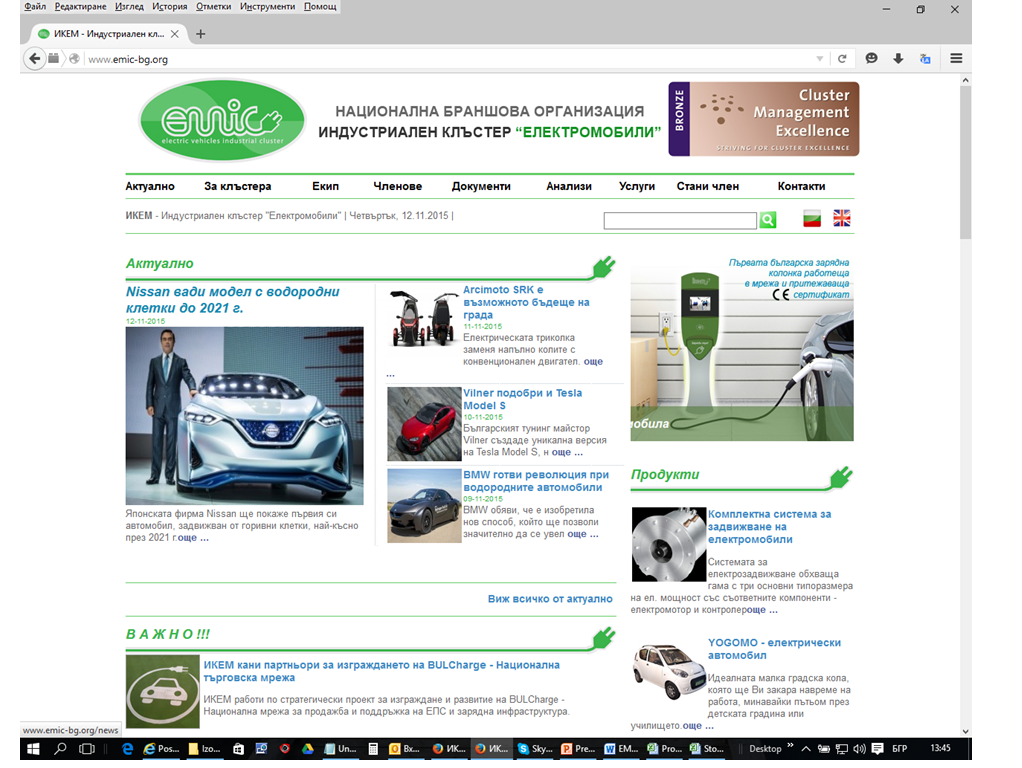Open the Контакти page
Screen dimensions: 1022x768
pos(801,186)
